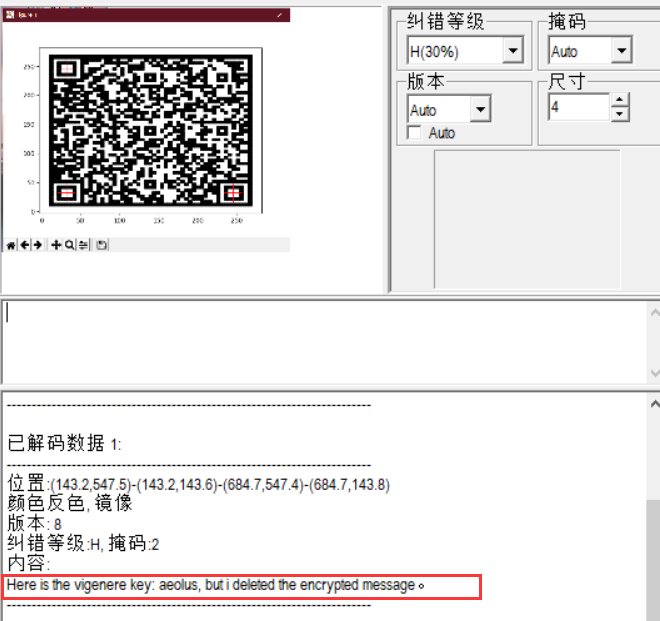Select the Zoom to rectangle tool
This screenshot has height=621, width=660.
point(69,245)
